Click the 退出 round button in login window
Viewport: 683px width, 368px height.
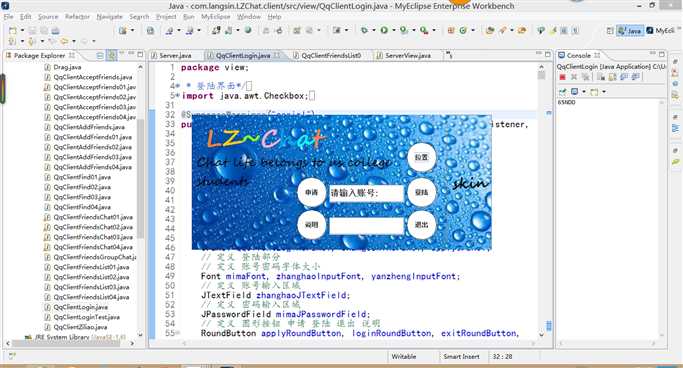pyautogui.click(x=421, y=225)
